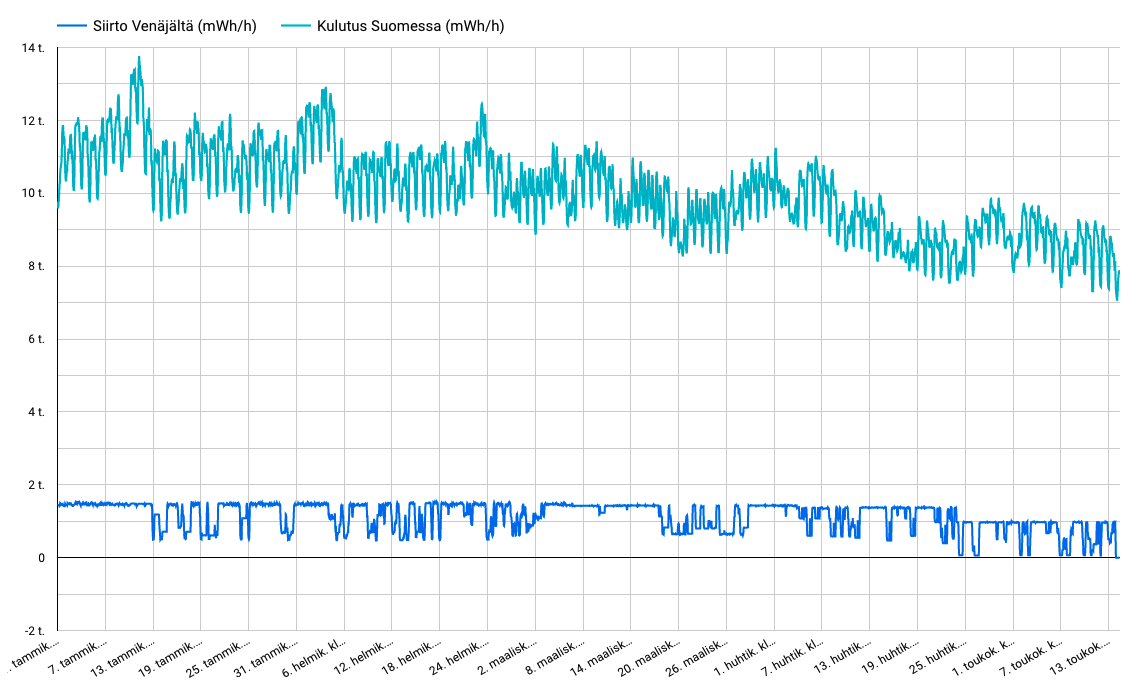Screen dimensions: 1141x691
Task: Select the 8 t. y-axis label
Action: [36, 266]
